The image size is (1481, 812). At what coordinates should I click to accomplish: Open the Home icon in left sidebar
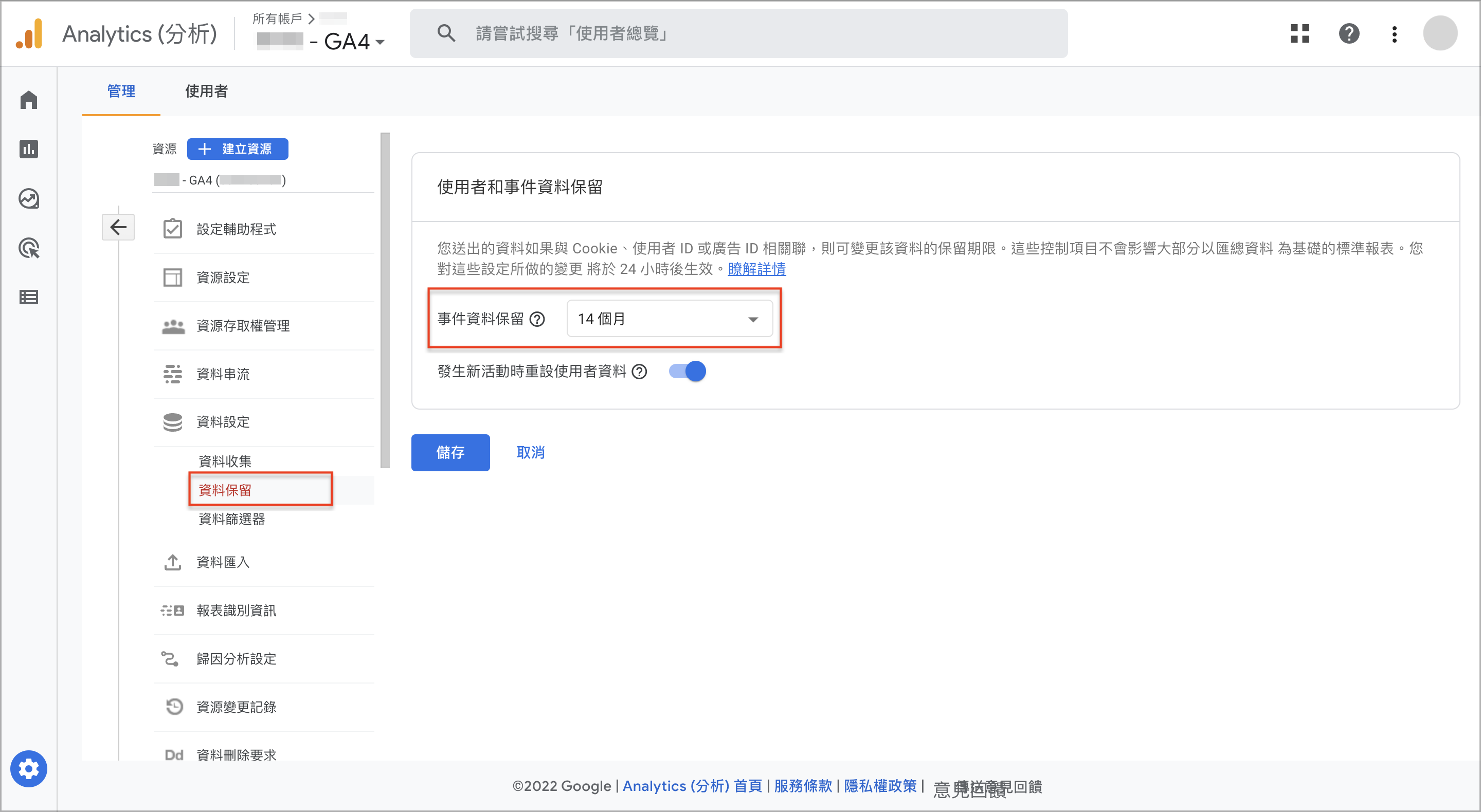tap(29, 100)
